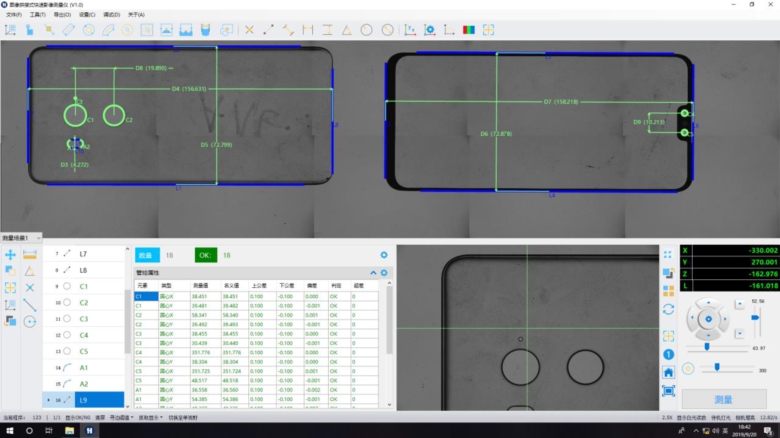This screenshot has width=780, height=438.
Task: Click the gear icon in the property table header
Action: [384, 273]
